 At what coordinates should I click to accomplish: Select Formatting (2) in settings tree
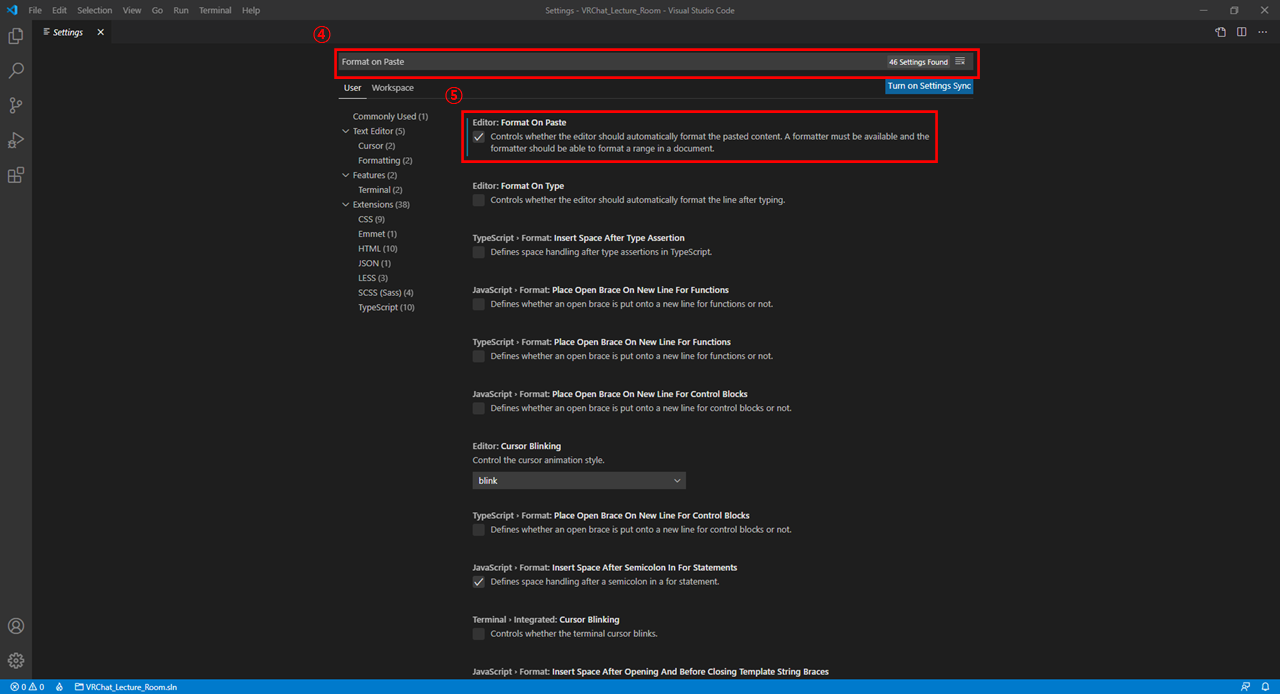385,160
